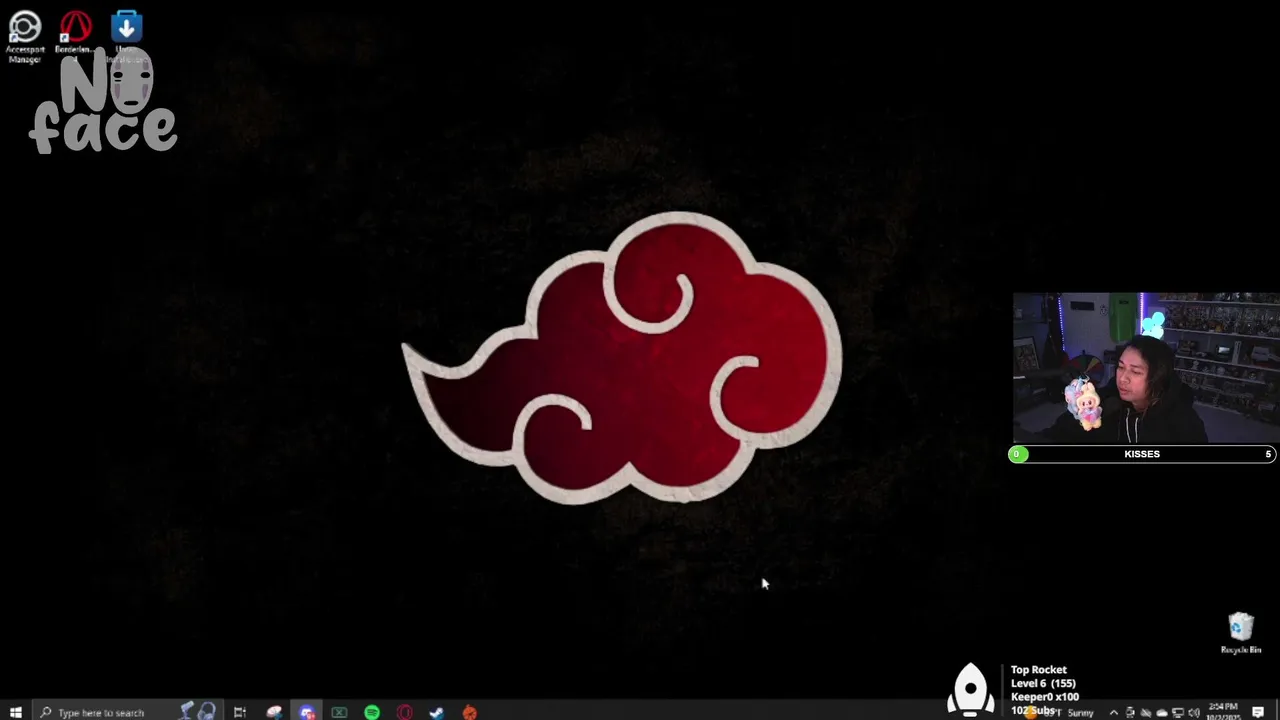Open the taskbar clock and date
The height and width of the screenshot is (720, 1280).
[1223, 713]
